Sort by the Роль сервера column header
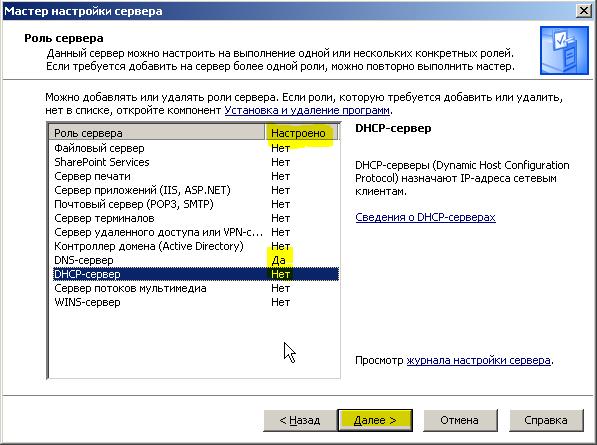Viewport: 597px width, 445px height. [157, 133]
